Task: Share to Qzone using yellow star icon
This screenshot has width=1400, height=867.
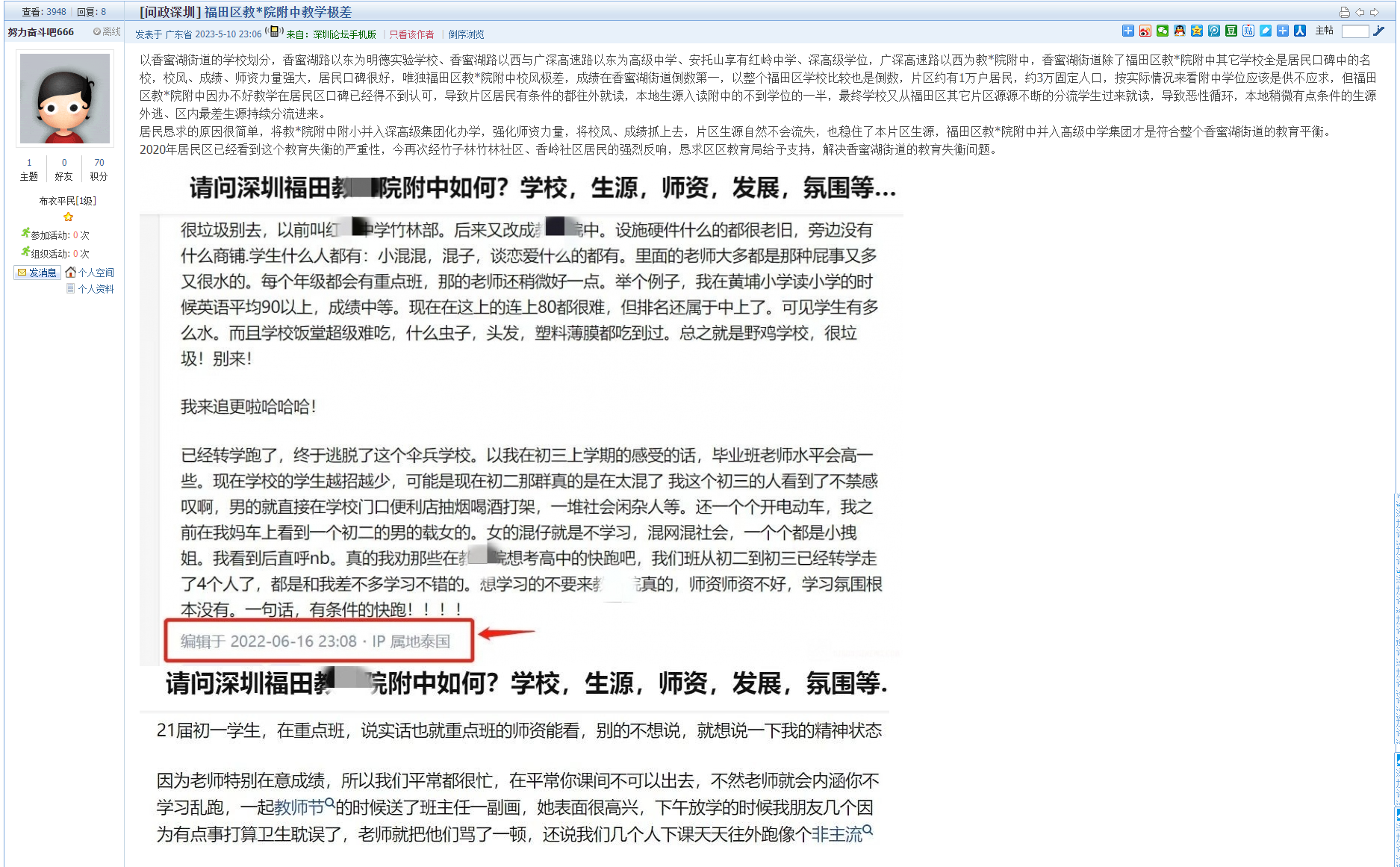Action: [x=1197, y=31]
